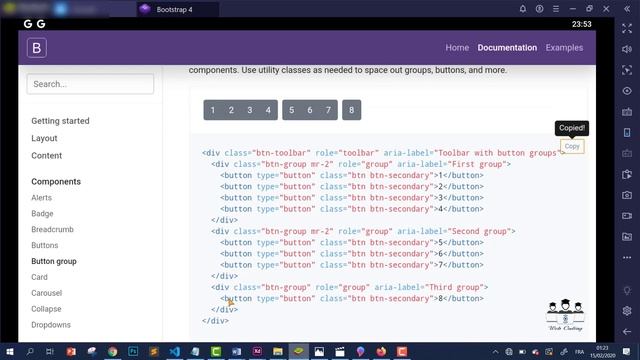Viewport: 640px width, 360px height.
Task: Focus the Search input field
Action: [90, 84]
